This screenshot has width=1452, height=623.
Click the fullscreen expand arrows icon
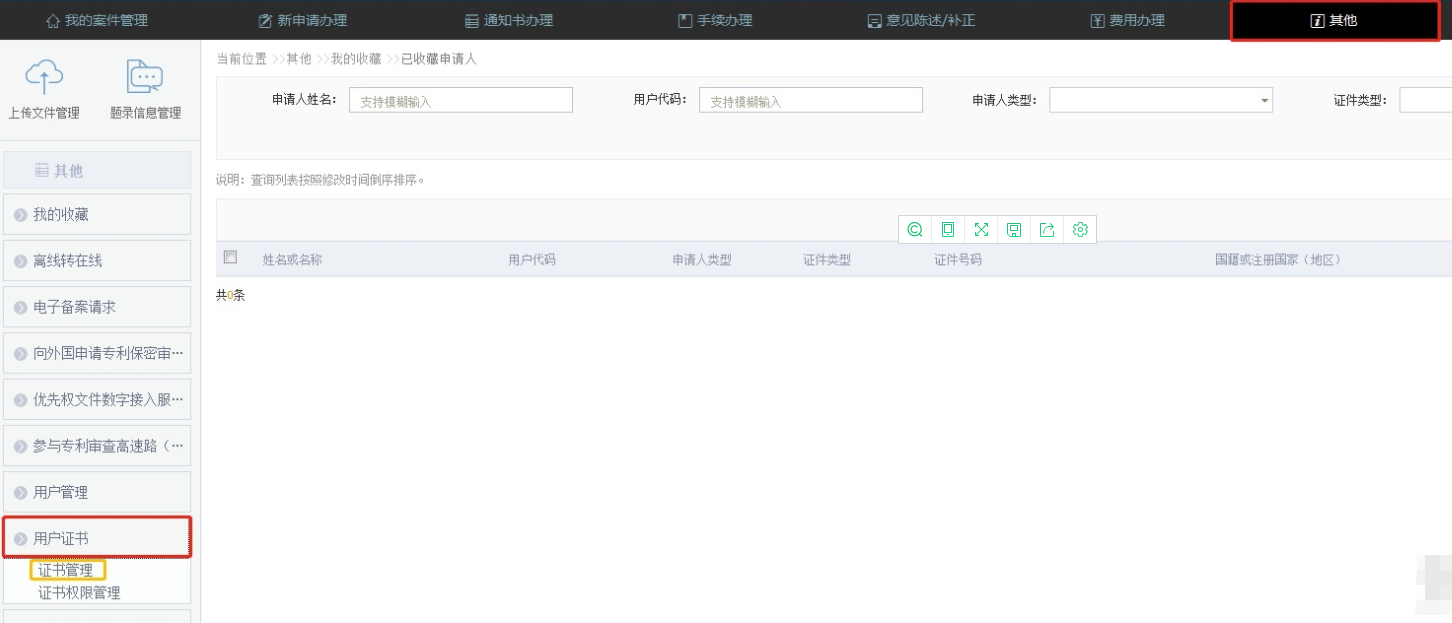(981, 230)
